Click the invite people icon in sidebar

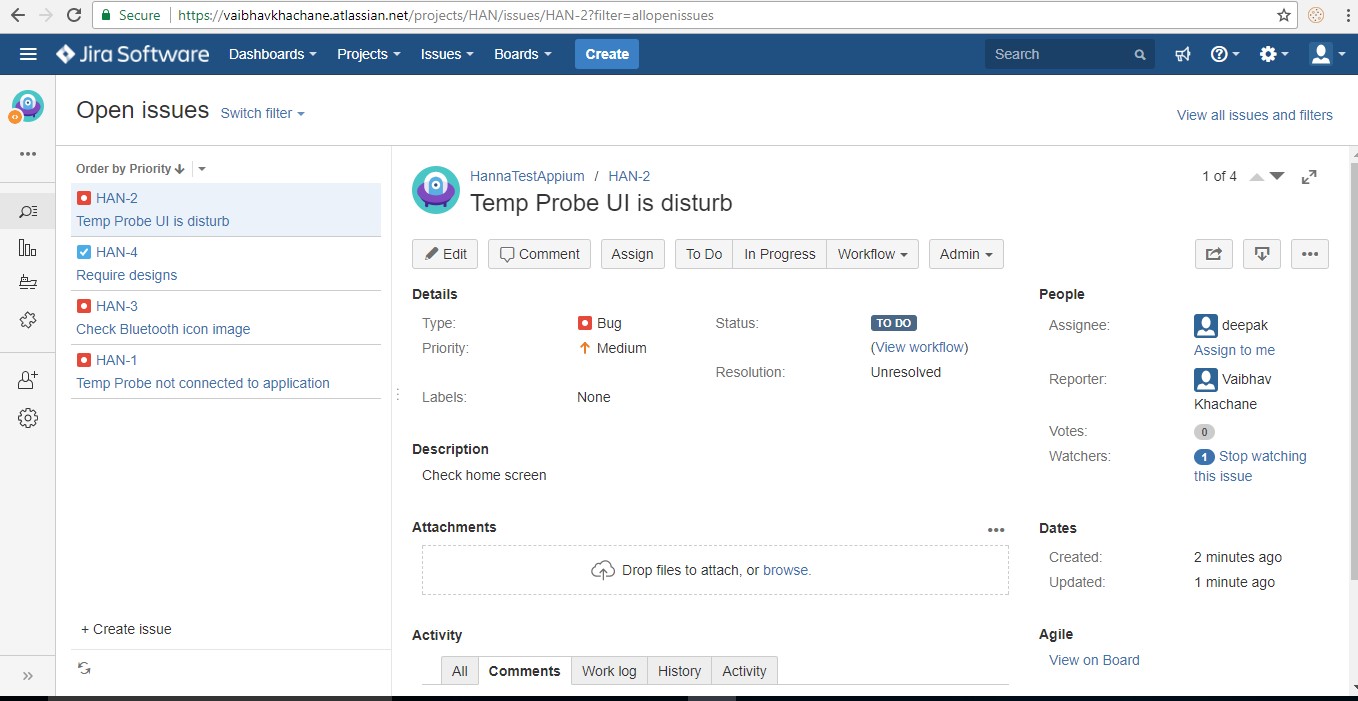point(28,379)
